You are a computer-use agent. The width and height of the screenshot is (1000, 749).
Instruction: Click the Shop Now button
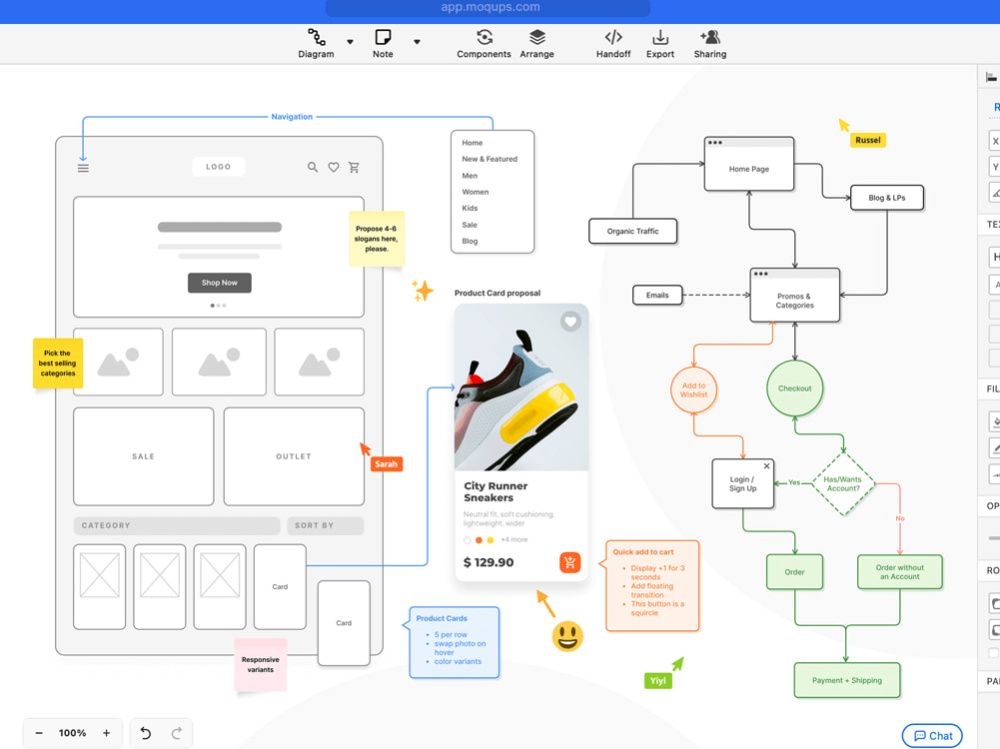219,283
